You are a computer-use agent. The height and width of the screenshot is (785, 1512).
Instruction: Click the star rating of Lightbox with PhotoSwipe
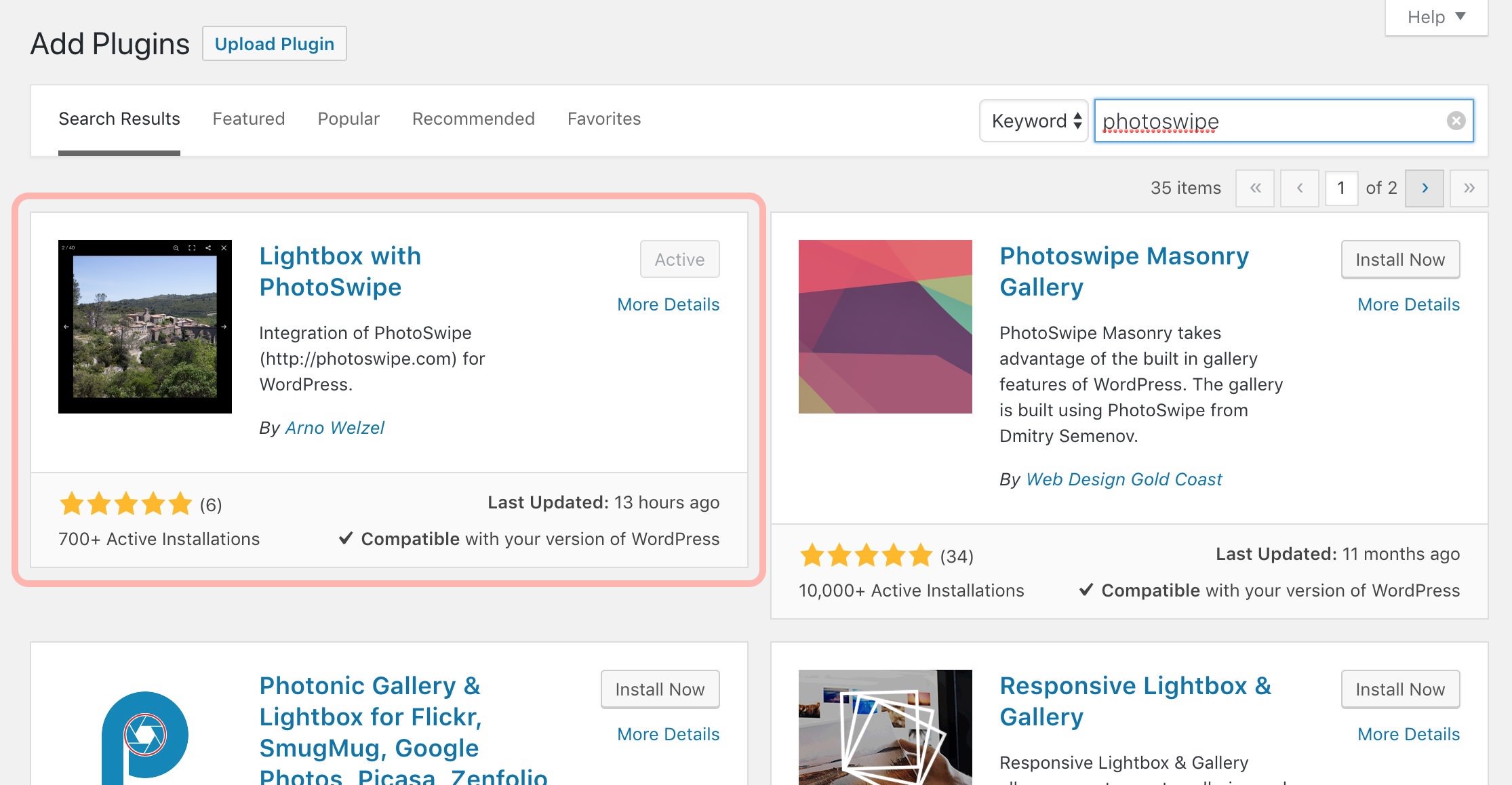(x=126, y=504)
